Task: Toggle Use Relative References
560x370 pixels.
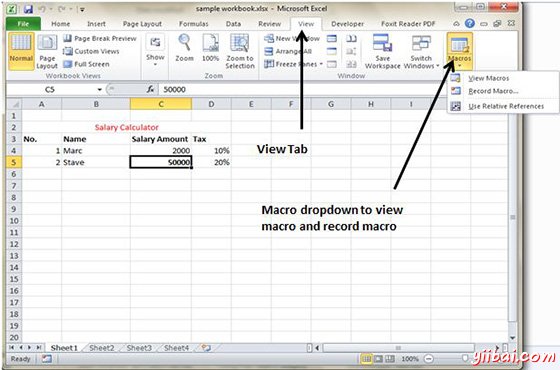Action: click(506, 106)
